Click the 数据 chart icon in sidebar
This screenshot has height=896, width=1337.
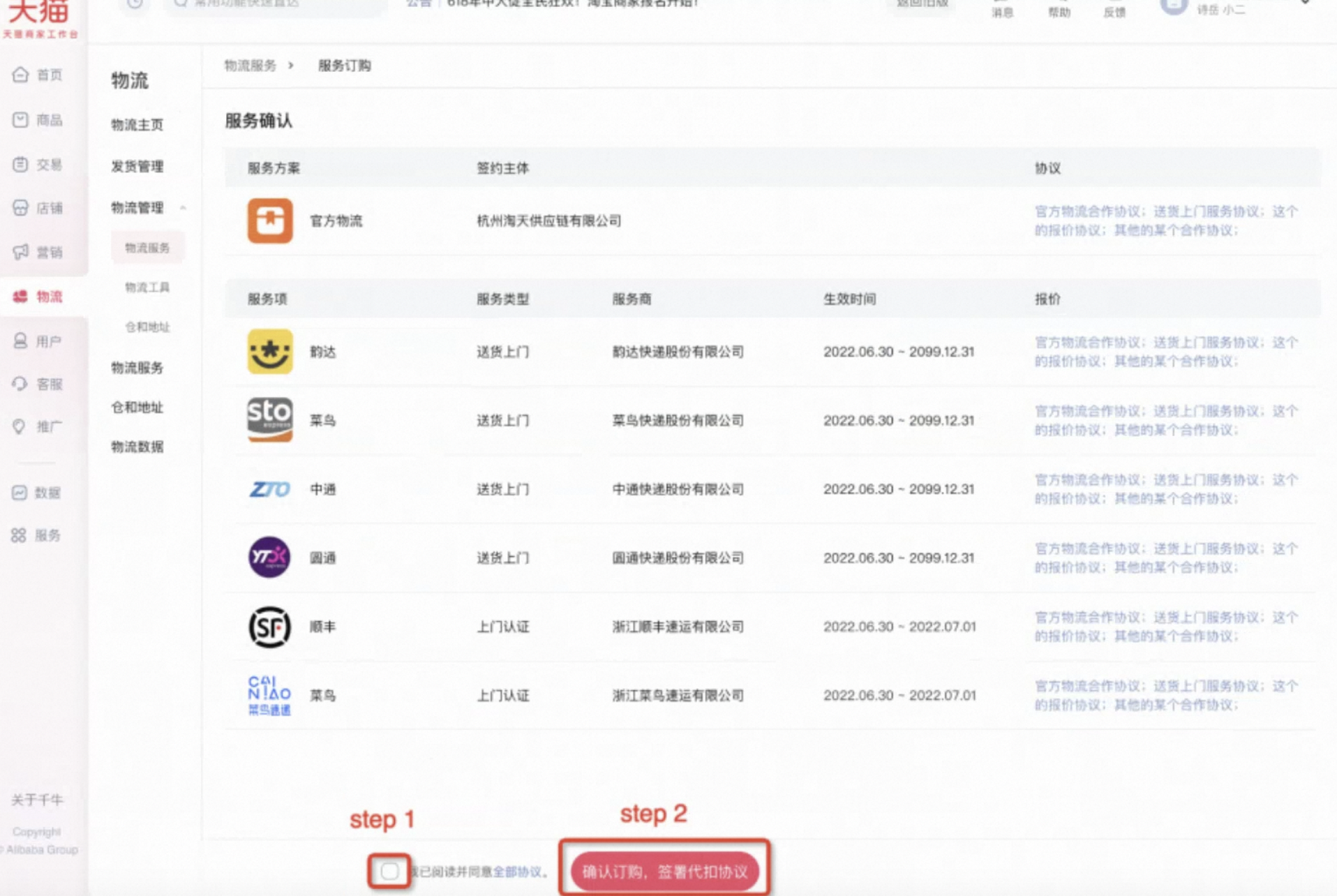point(20,493)
